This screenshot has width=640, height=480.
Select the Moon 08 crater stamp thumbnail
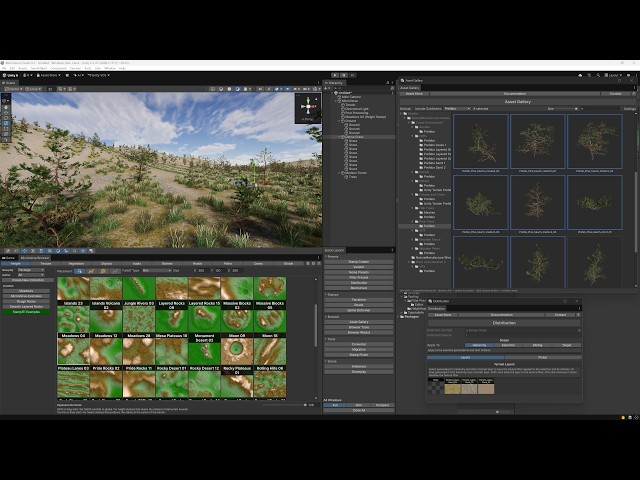tap(237, 351)
